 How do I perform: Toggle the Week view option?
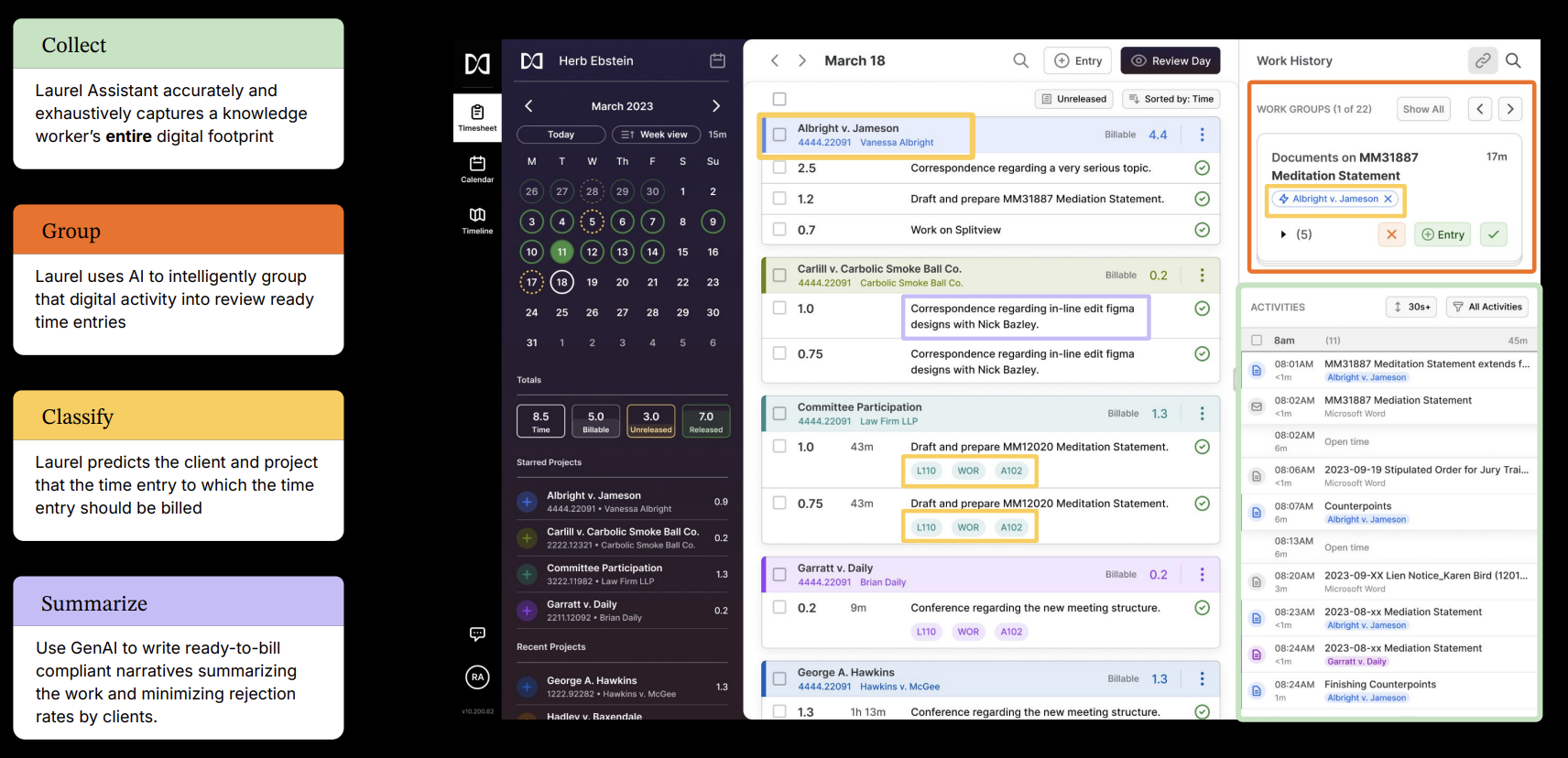click(x=655, y=135)
